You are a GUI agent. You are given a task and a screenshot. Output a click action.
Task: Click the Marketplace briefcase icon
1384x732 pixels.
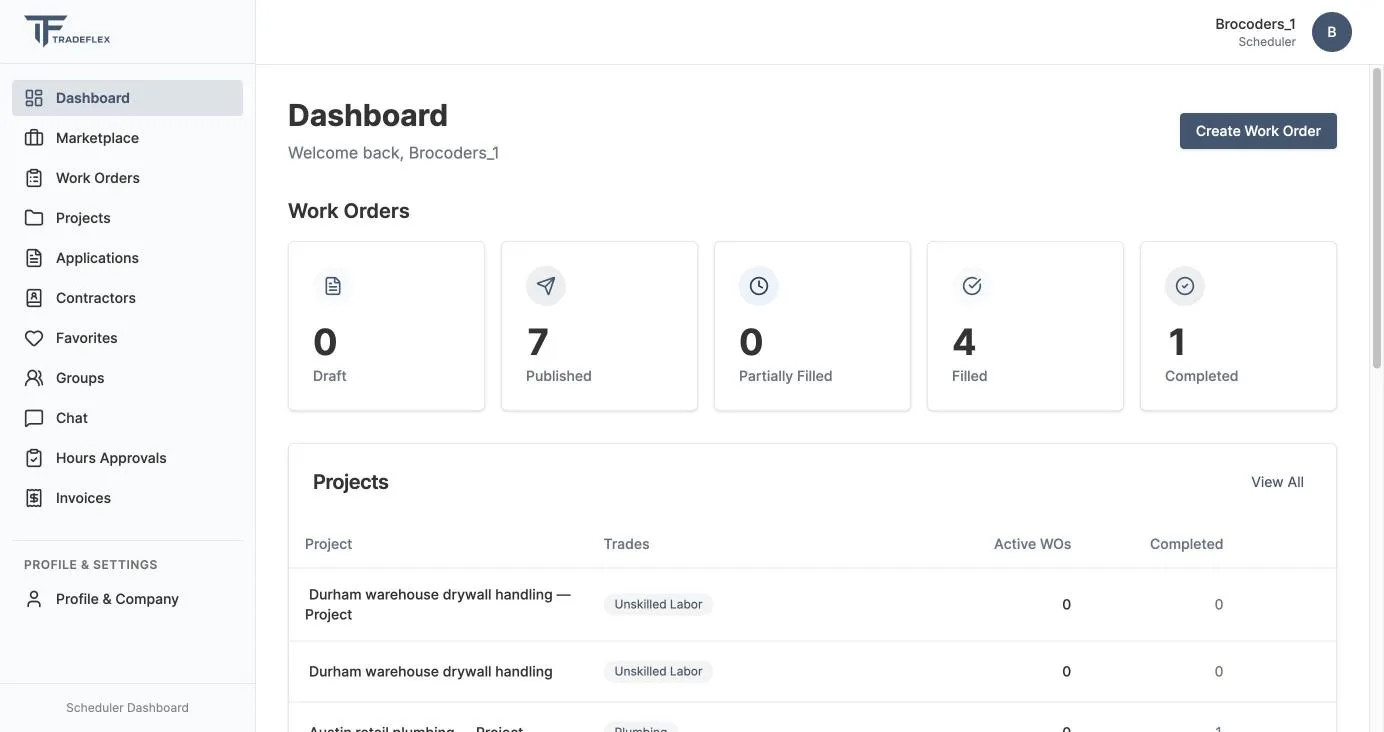tap(34, 138)
